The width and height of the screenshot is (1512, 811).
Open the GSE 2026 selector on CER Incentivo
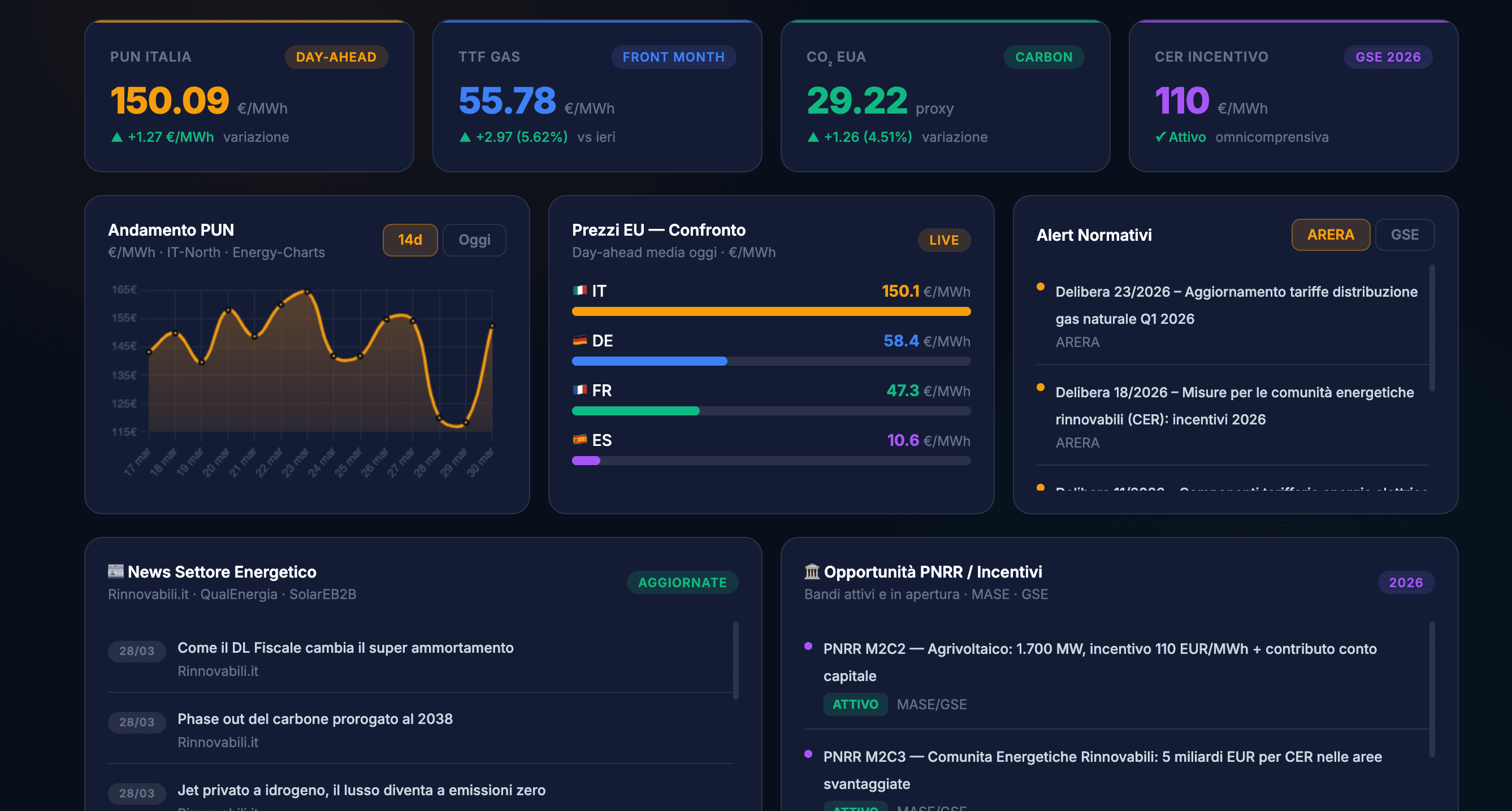pyautogui.click(x=1388, y=57)
